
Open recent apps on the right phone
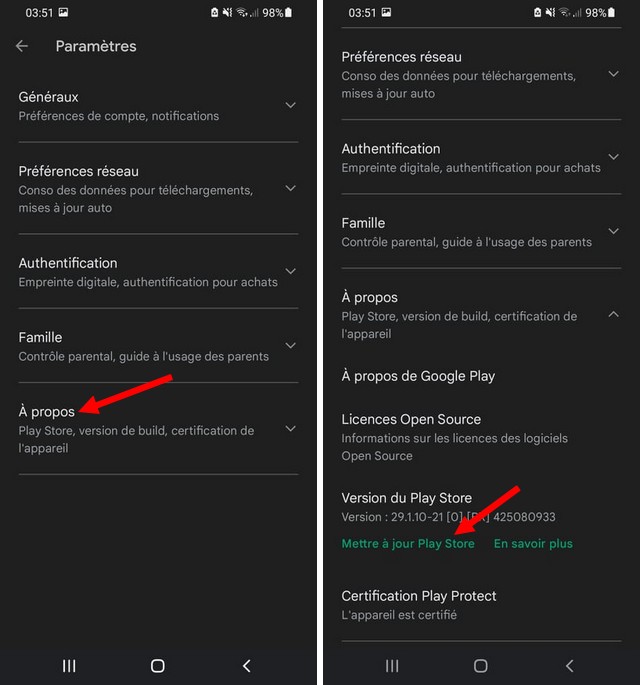coord(392,666)
